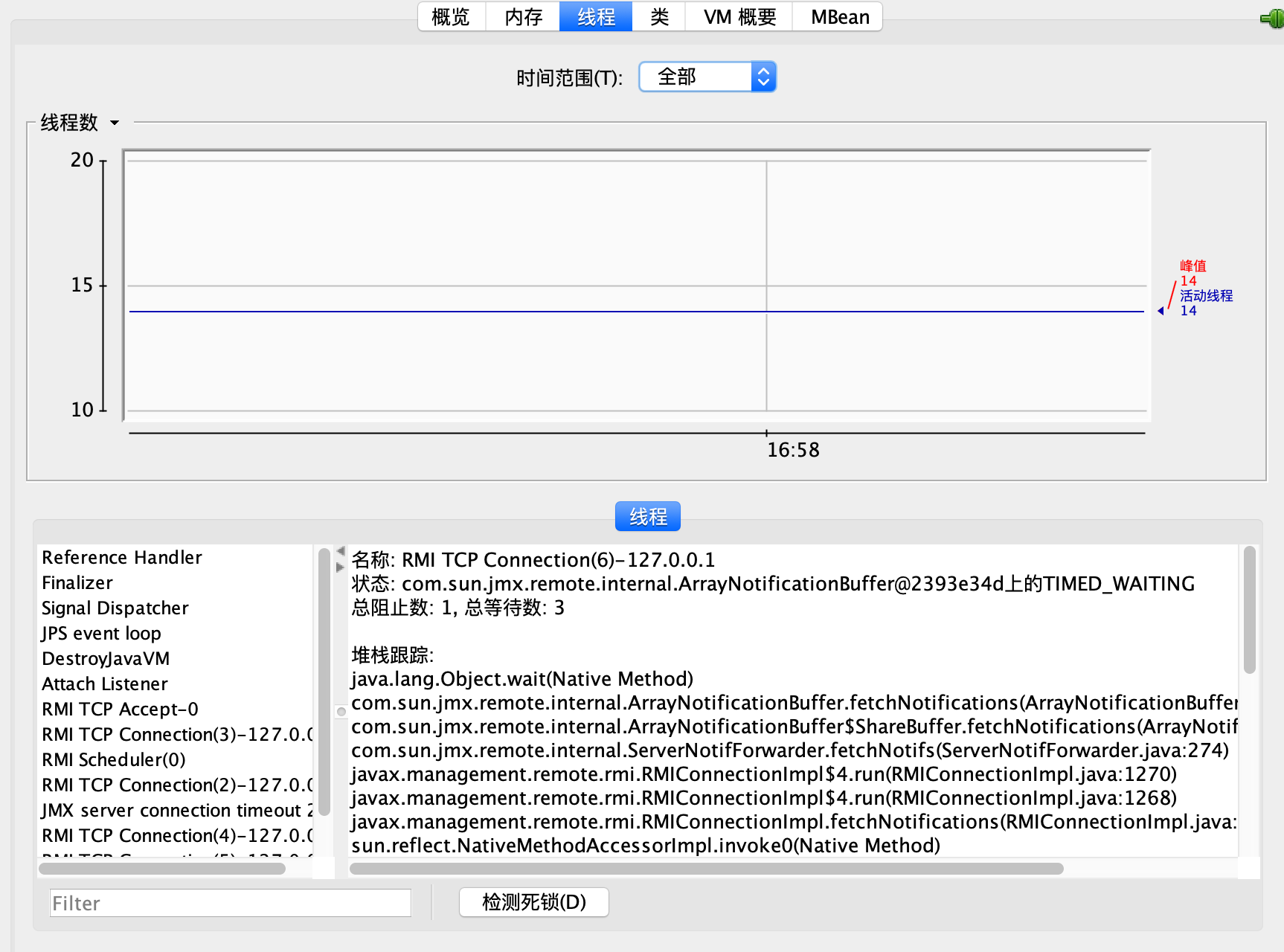Open the MBean tab
The height and width of the screenshot is (952, 1284).
(x=839, y=17)
